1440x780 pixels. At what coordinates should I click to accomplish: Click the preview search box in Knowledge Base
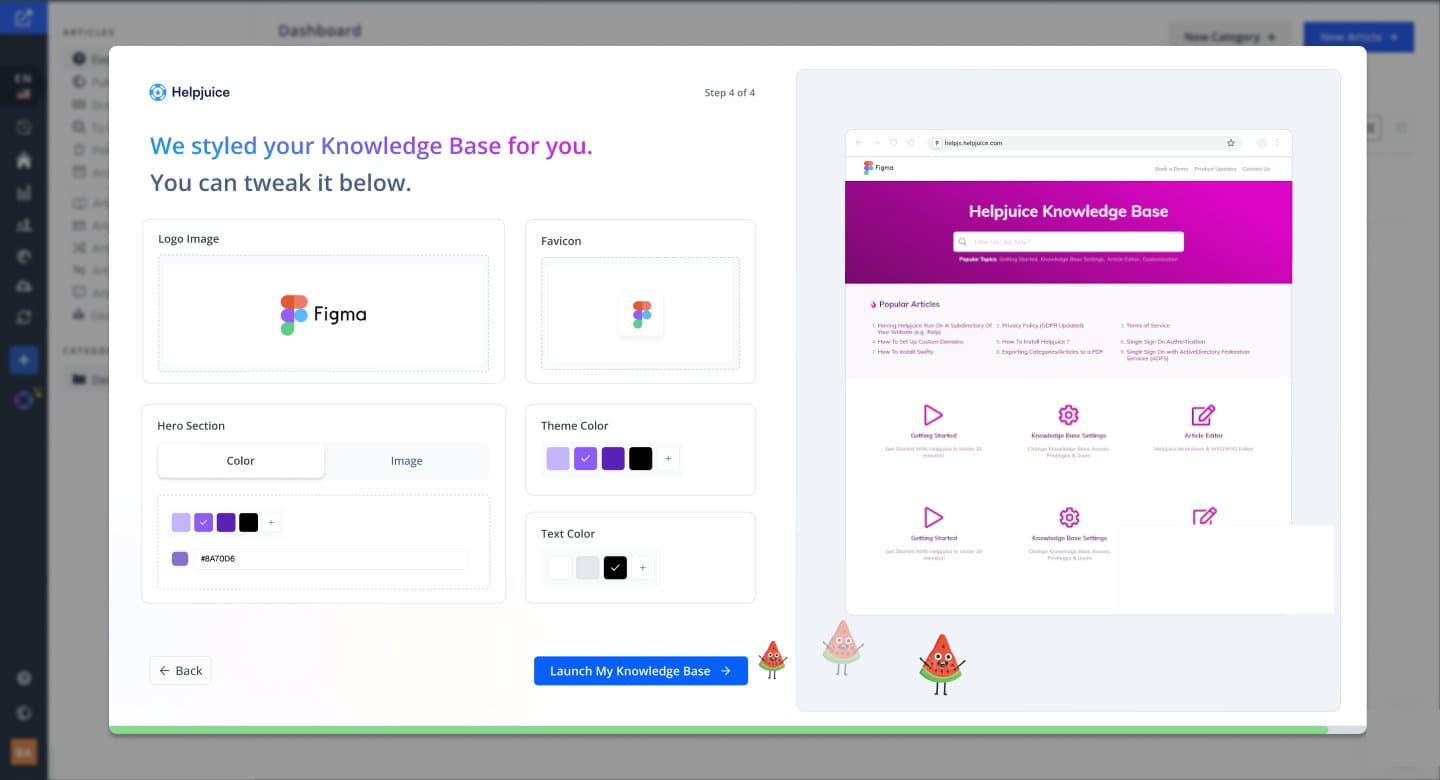click(x=1068, y=242)
